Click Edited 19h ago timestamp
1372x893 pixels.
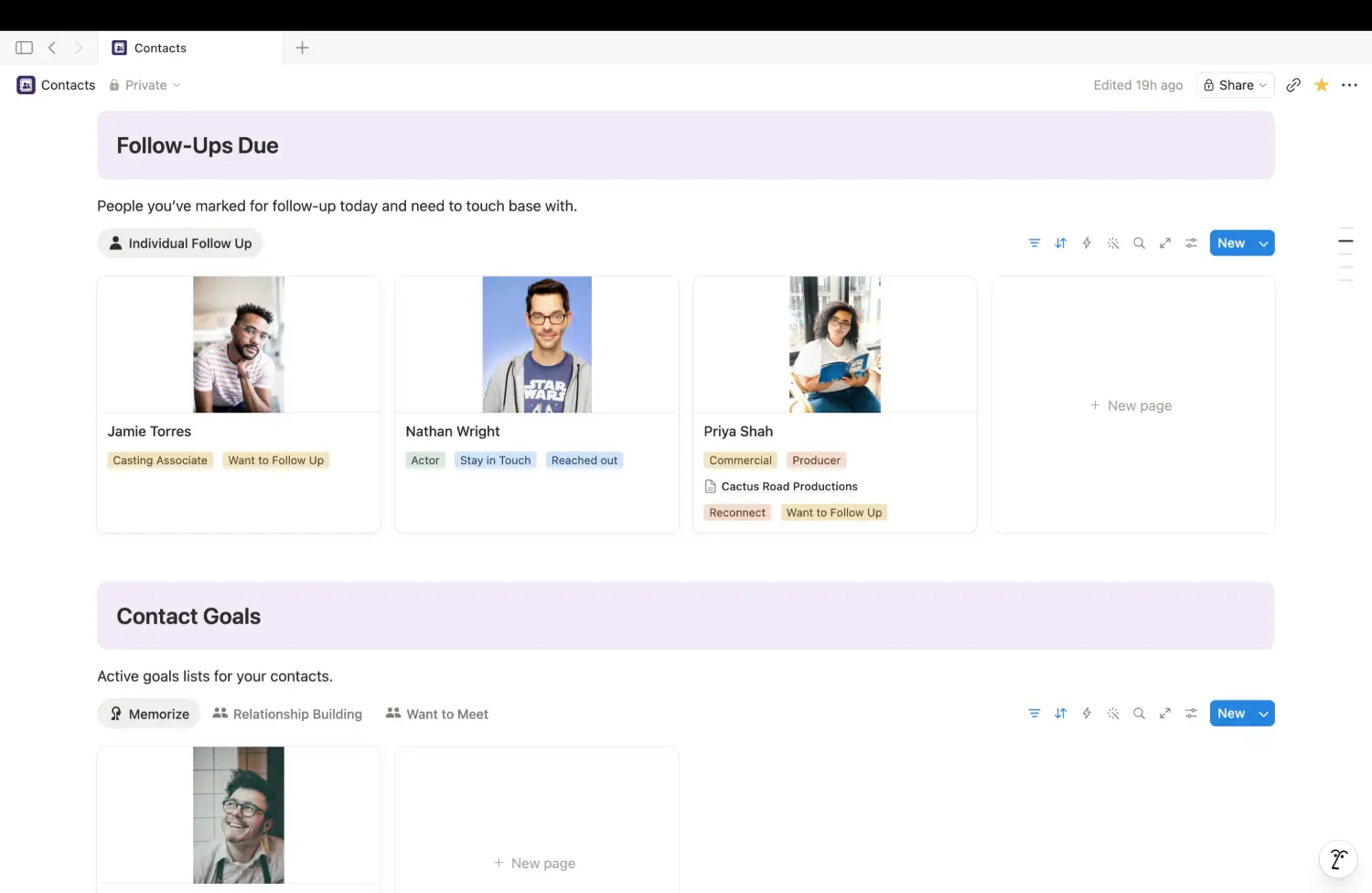tap(1138, 85)
